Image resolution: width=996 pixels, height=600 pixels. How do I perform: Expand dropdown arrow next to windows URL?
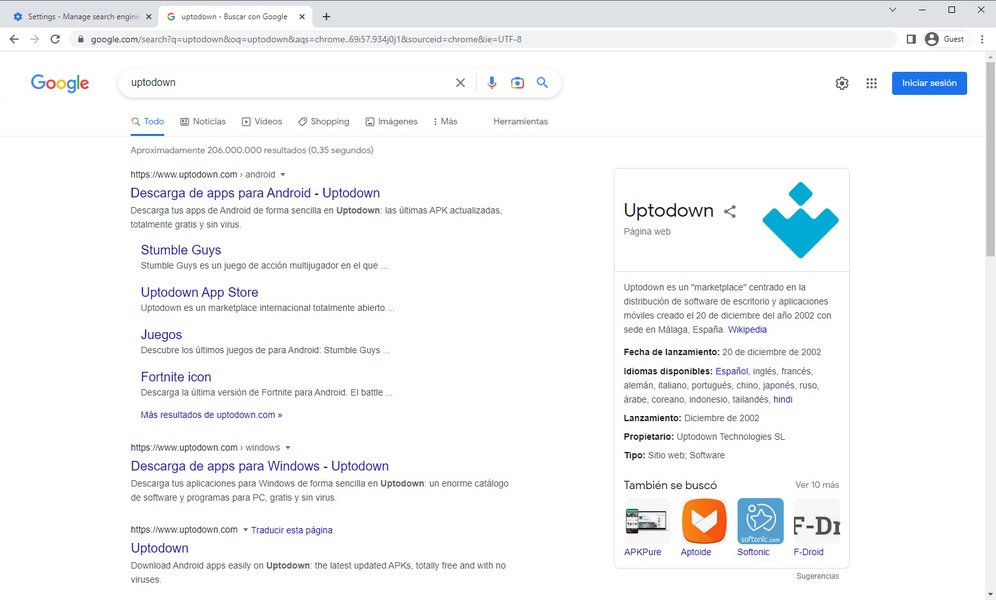pos(288,448)
